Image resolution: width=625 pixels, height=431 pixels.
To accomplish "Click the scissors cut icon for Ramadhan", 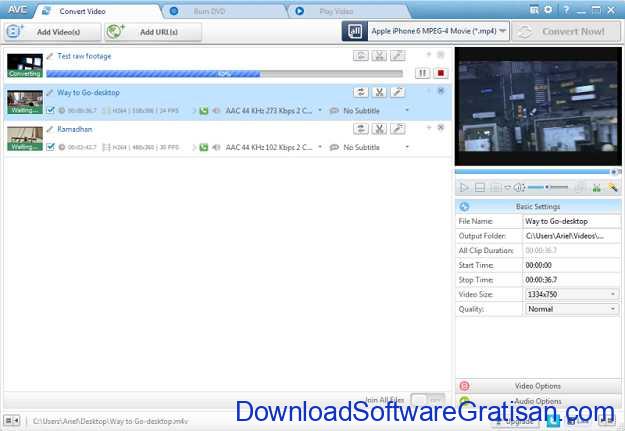I will (x=379, y=129).
